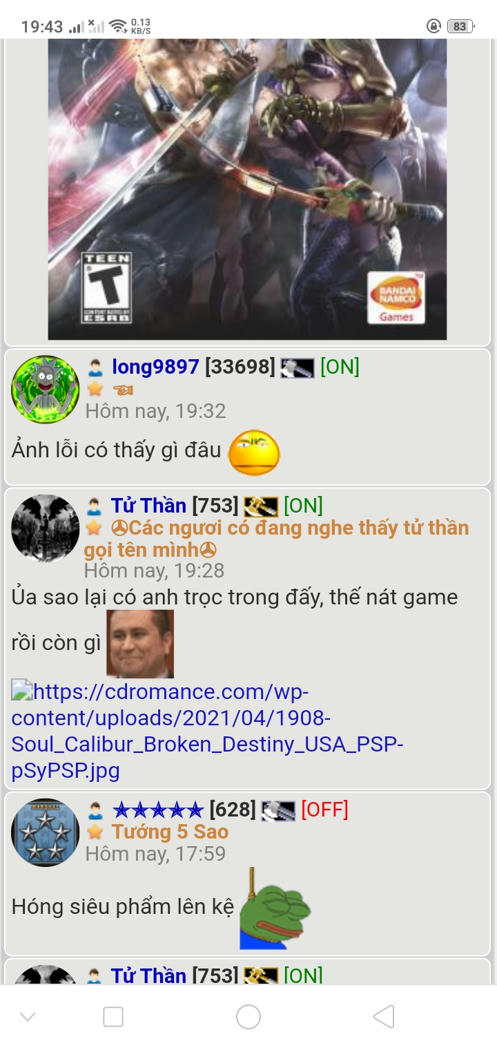
Task: Open the five-star user's avatar
Action: (45, 832)
